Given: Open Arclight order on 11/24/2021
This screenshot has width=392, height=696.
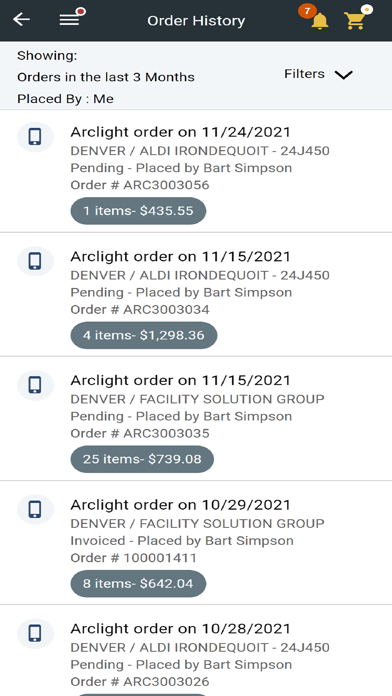Looking at the screenshot, I should (x=180, y=132).
